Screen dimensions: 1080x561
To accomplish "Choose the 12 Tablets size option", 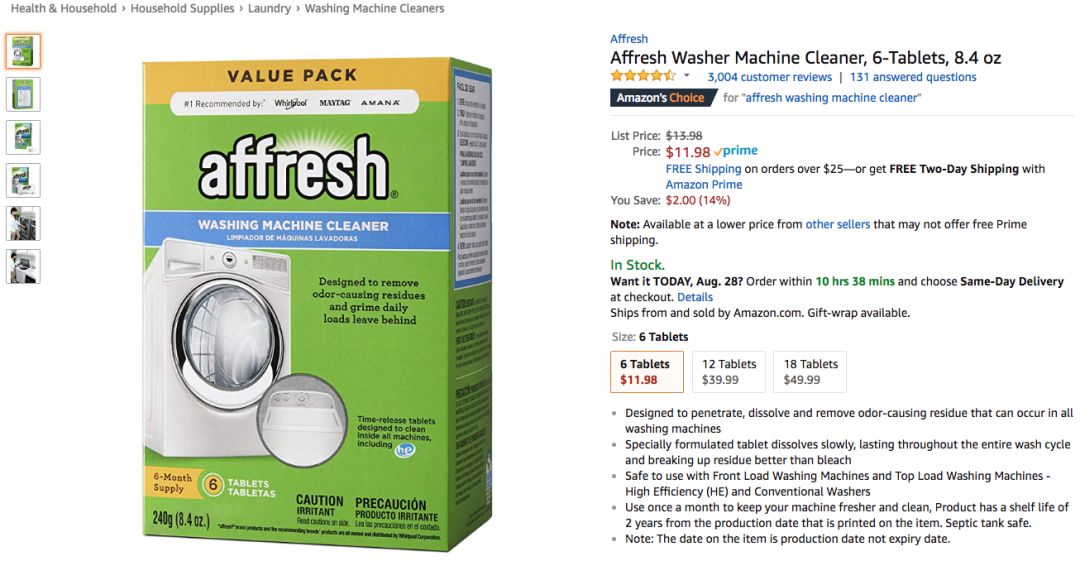I will click(x=729, y=371).
